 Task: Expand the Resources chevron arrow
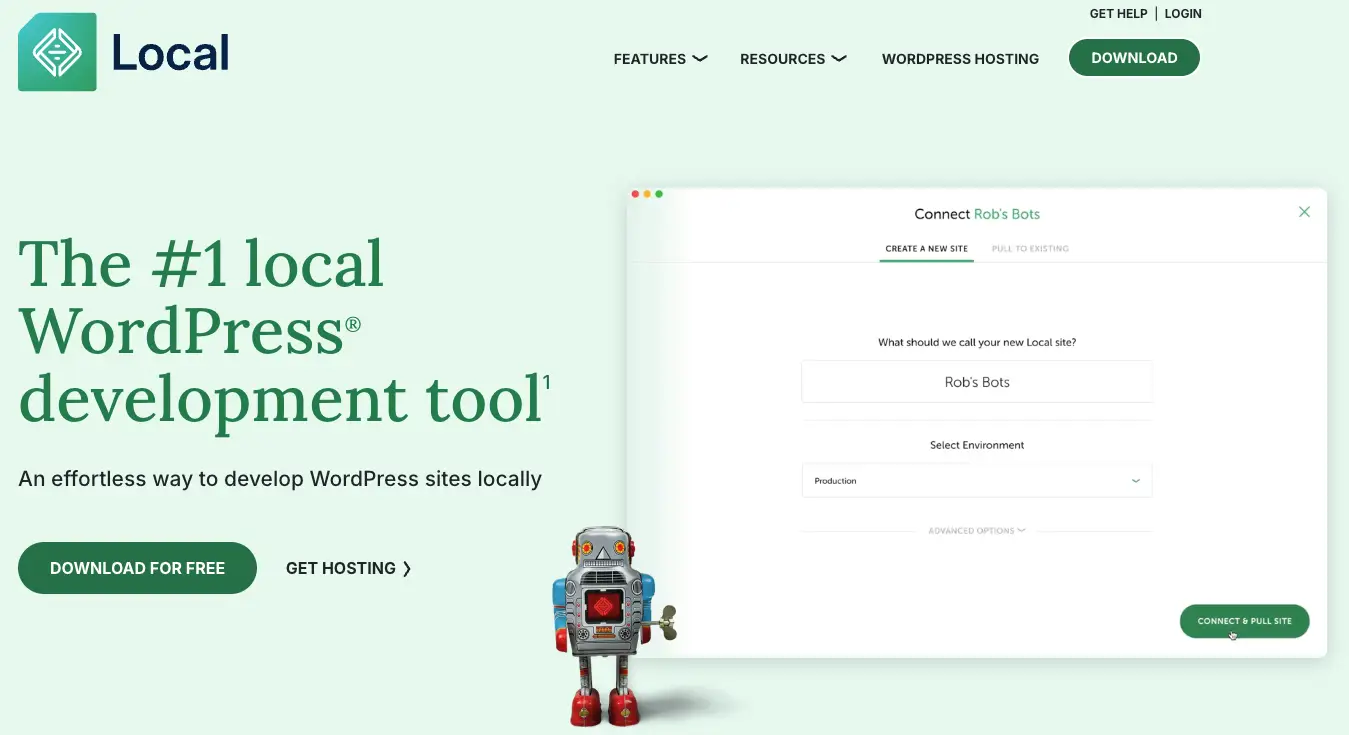(839, 58)
